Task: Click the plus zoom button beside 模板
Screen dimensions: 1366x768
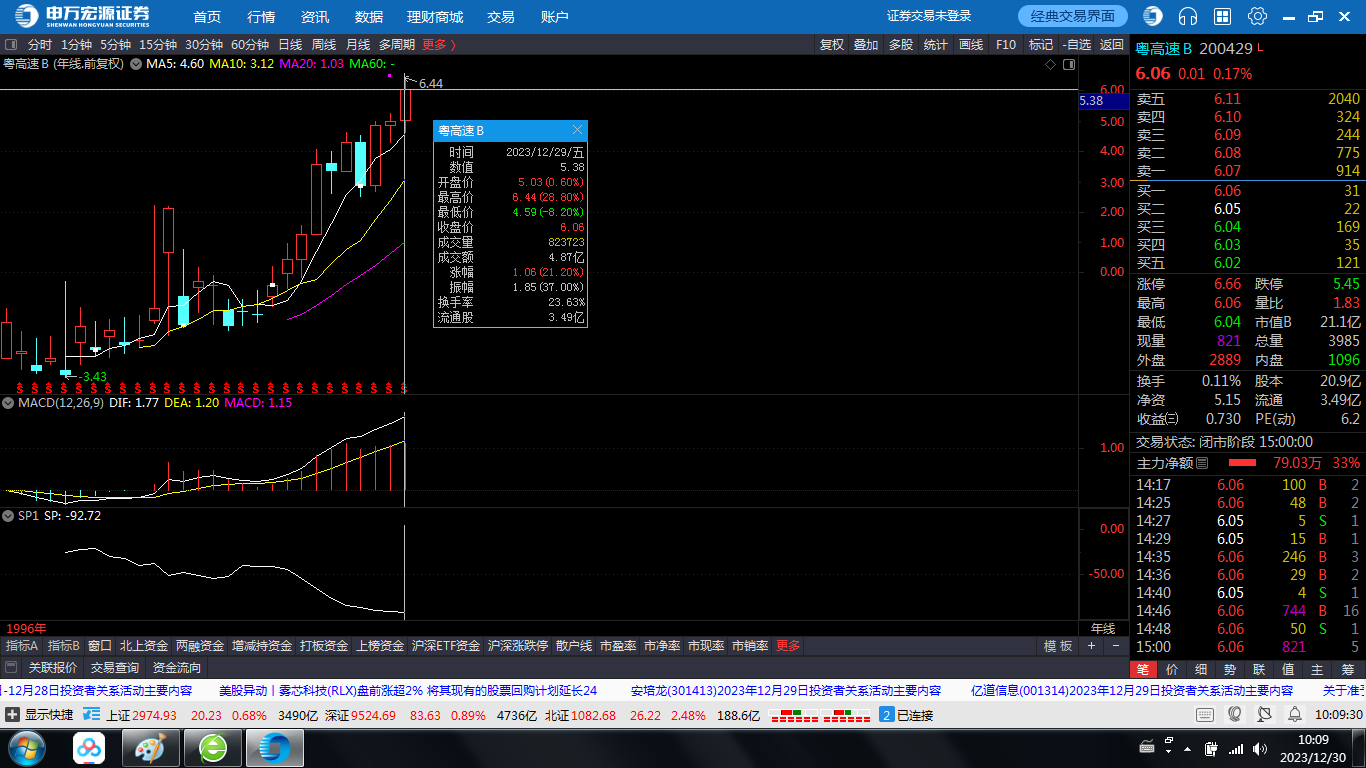Action: [1091, 646]
